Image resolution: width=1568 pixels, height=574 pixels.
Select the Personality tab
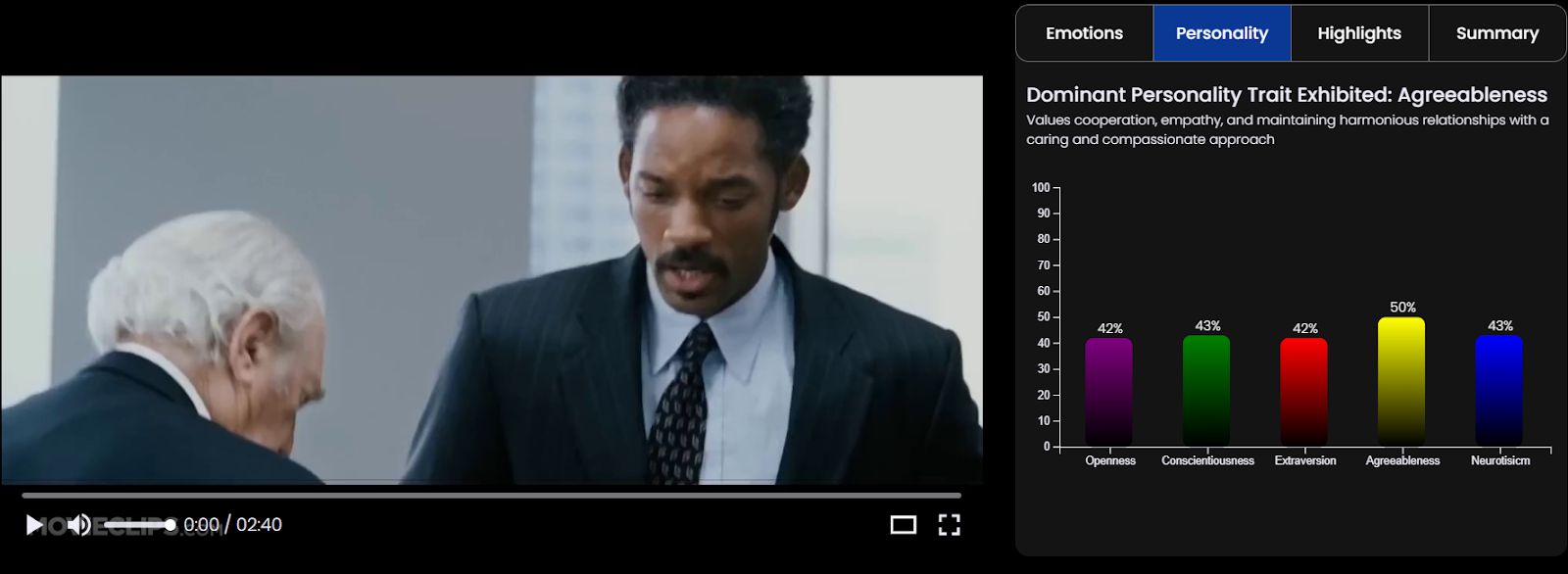(x=1222, y=33)
